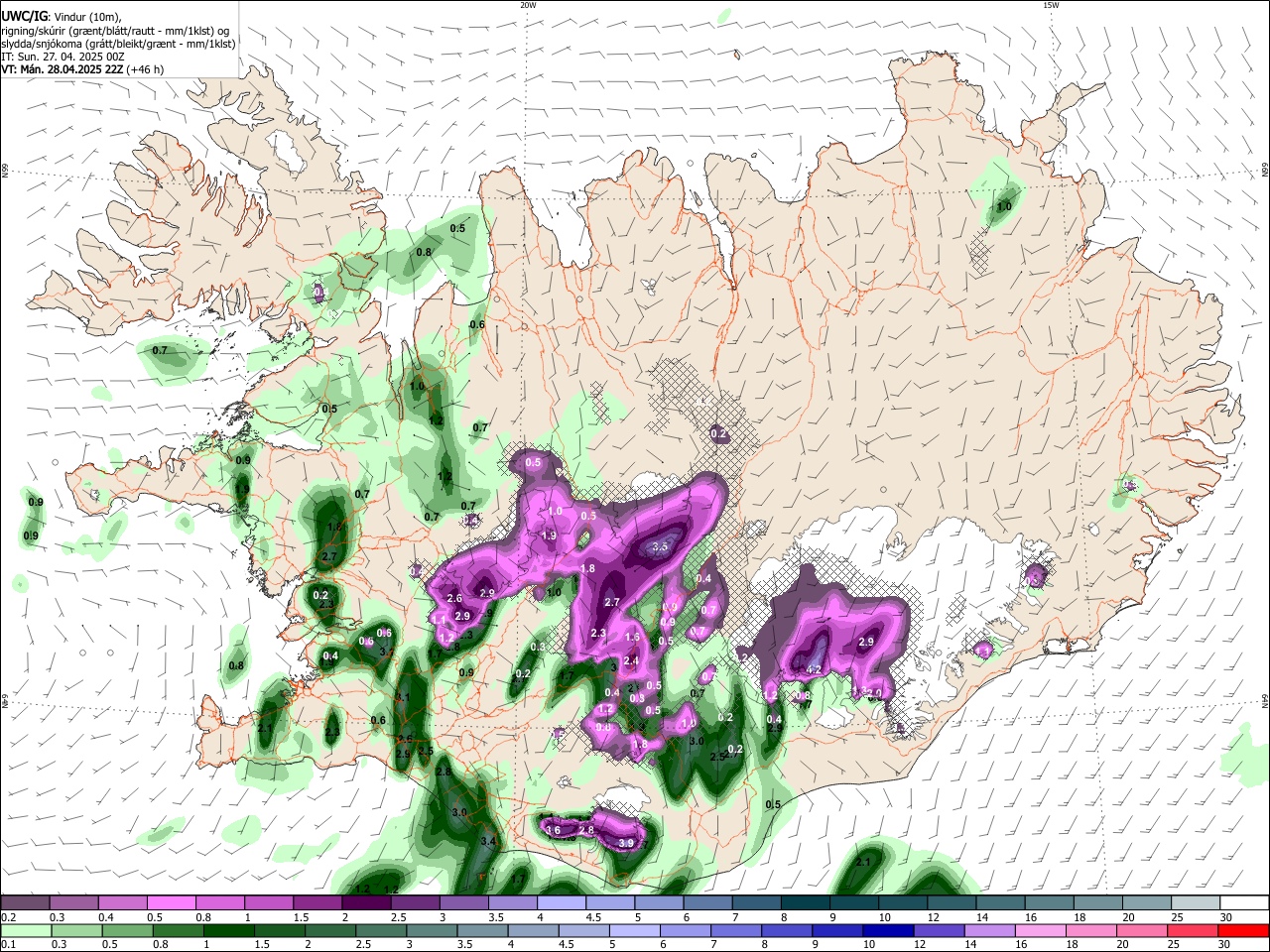Click the 'IT: Sun. 27. 04. 2025 00Z' text
Image resolution: width=1270 pixels, height=952 pixels.
63,57
